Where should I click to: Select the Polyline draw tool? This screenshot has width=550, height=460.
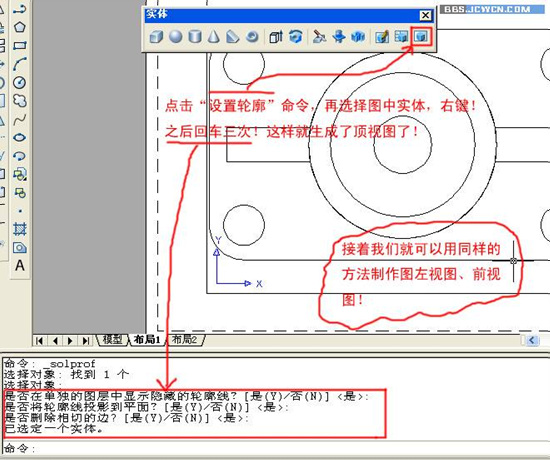[20, 9]
